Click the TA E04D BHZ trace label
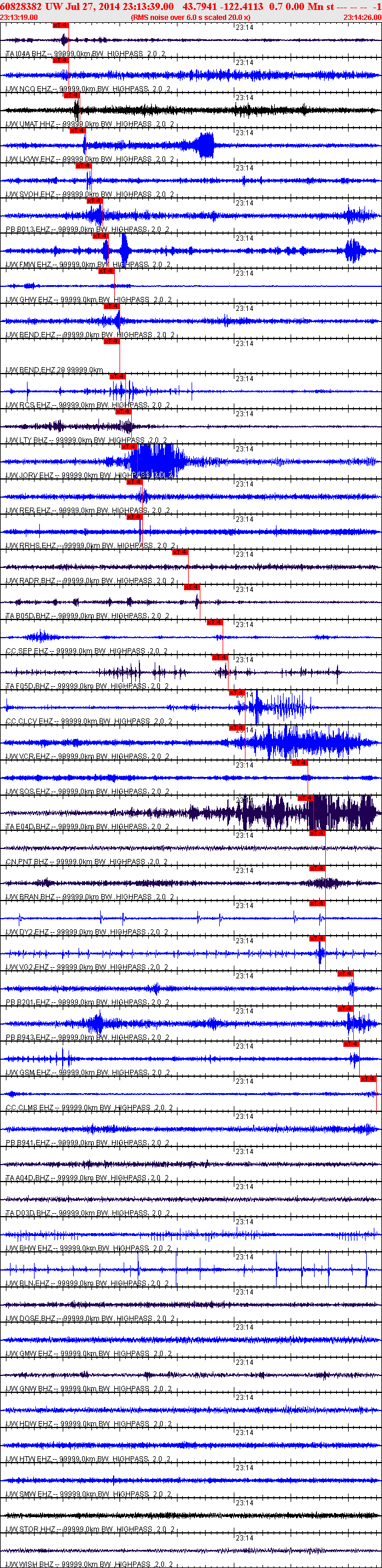 click(88, 828)
